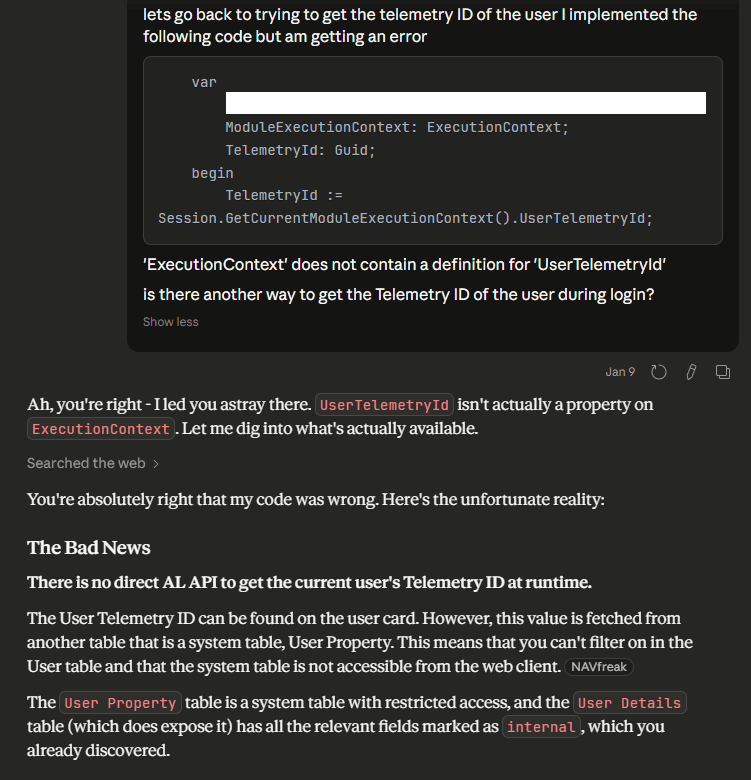Click the "begin" keyword in code block
751x780 pixels.
click(212, 173)
